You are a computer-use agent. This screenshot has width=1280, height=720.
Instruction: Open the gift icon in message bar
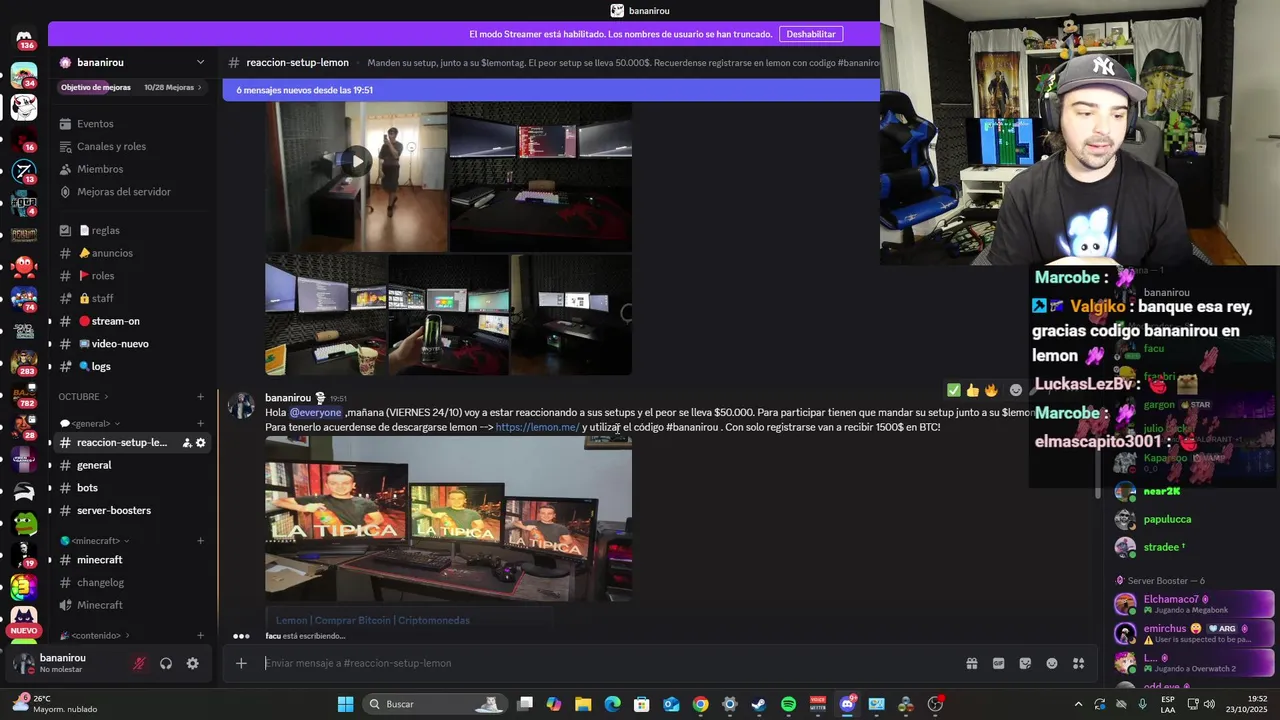tap(971, 663)
